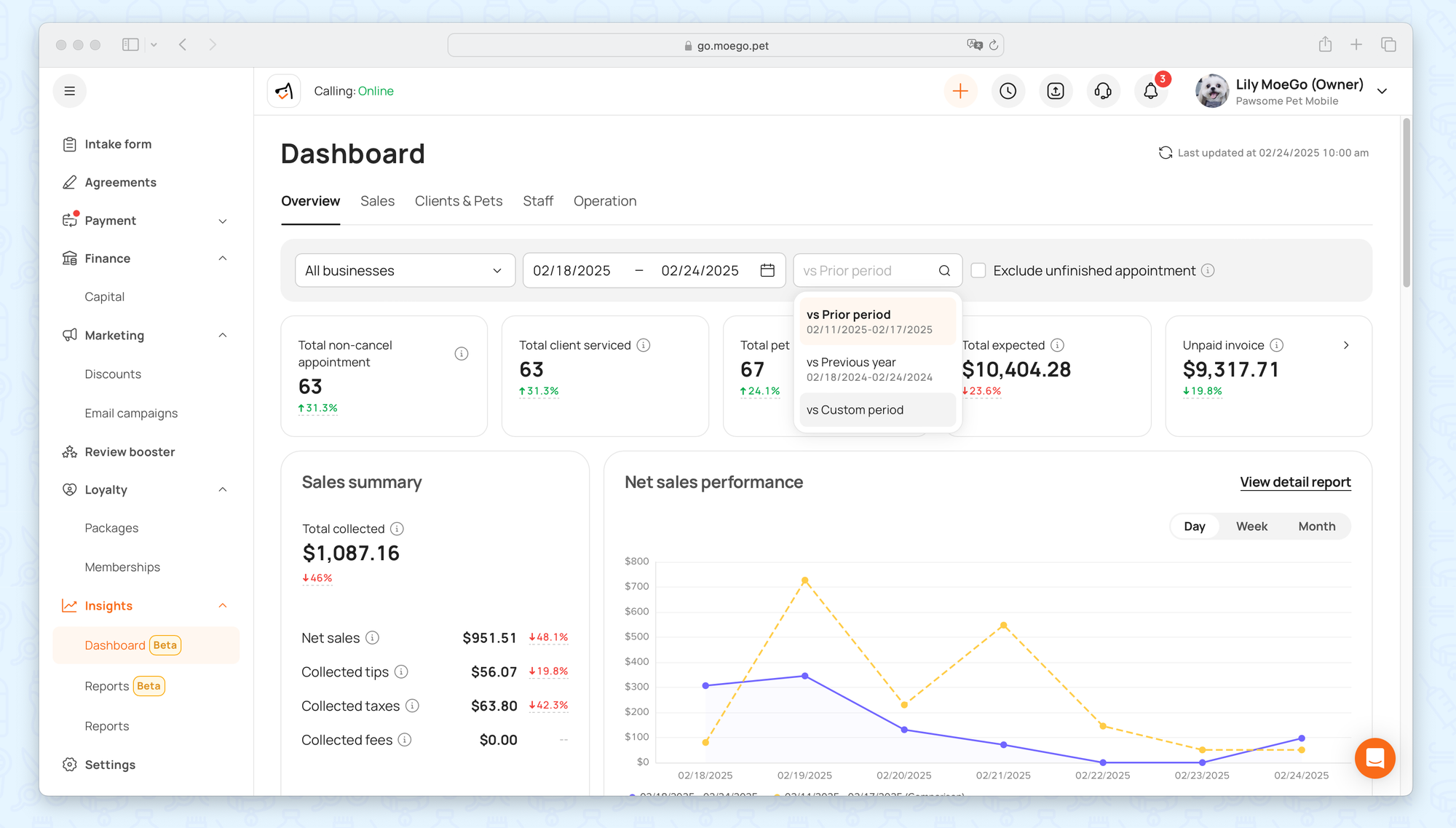Open the clock history icon
This screenshot has width=1456, height=828.
click(x=1008, y=91)
